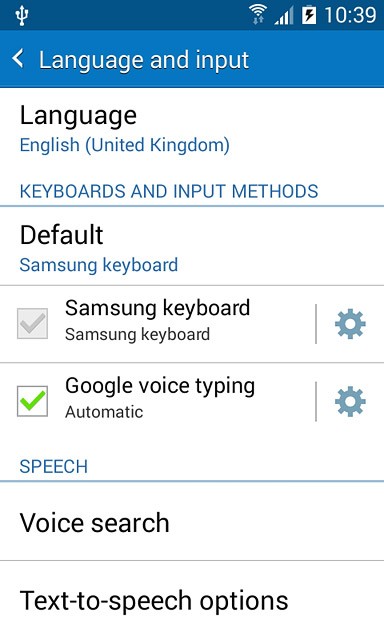Tap the back arrow in header
The image size is (384, 640).
(18, 59)
